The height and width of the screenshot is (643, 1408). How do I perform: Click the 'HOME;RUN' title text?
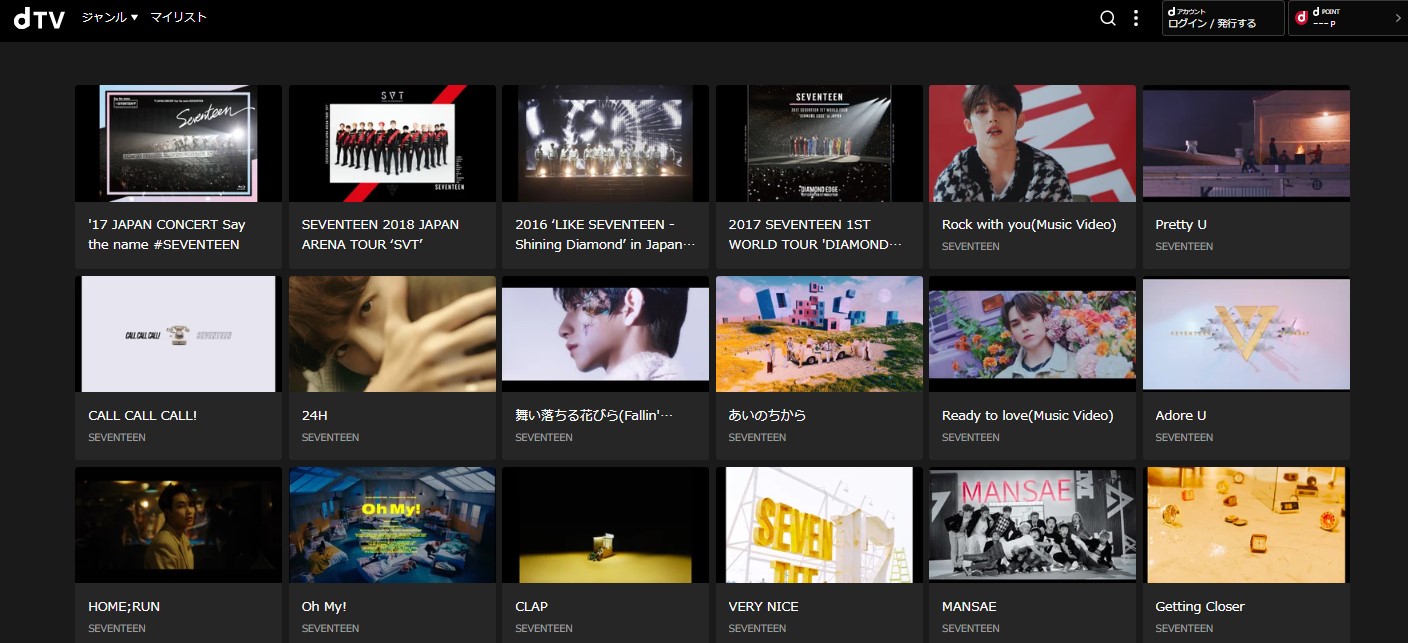click(124, 606)
